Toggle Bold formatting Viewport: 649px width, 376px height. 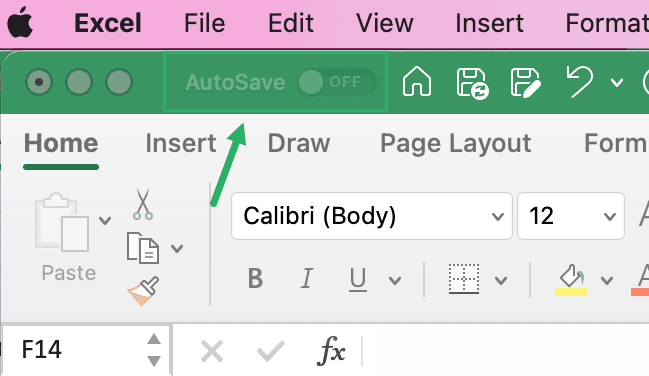point(255,278)
